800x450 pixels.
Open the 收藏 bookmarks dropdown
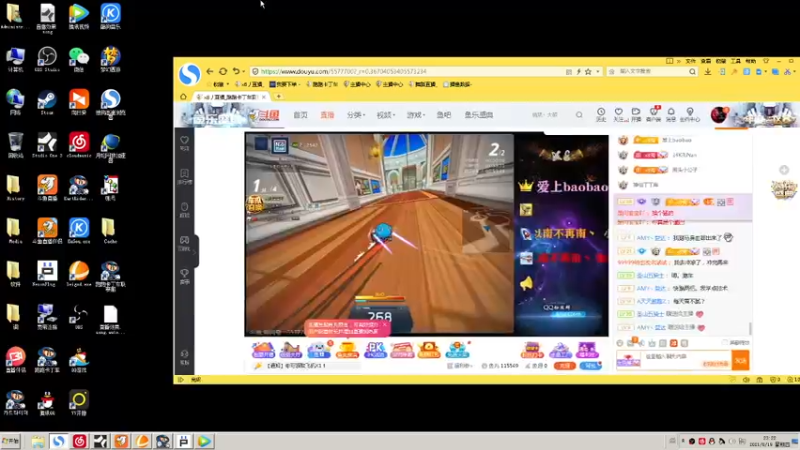[218, 84]
